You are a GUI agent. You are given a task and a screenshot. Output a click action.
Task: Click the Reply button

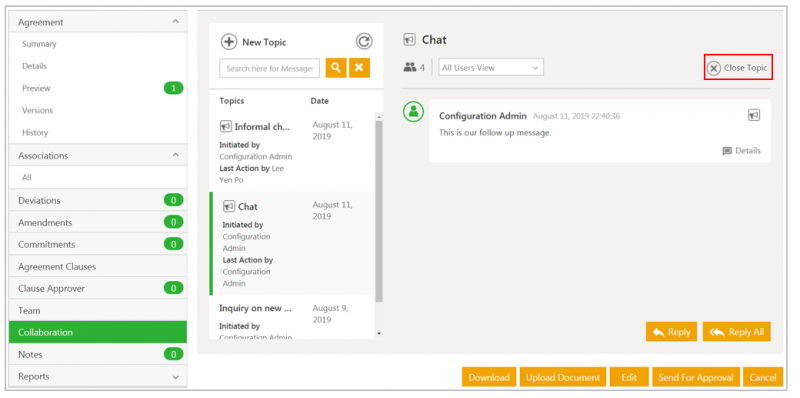(x=671, y=332)
